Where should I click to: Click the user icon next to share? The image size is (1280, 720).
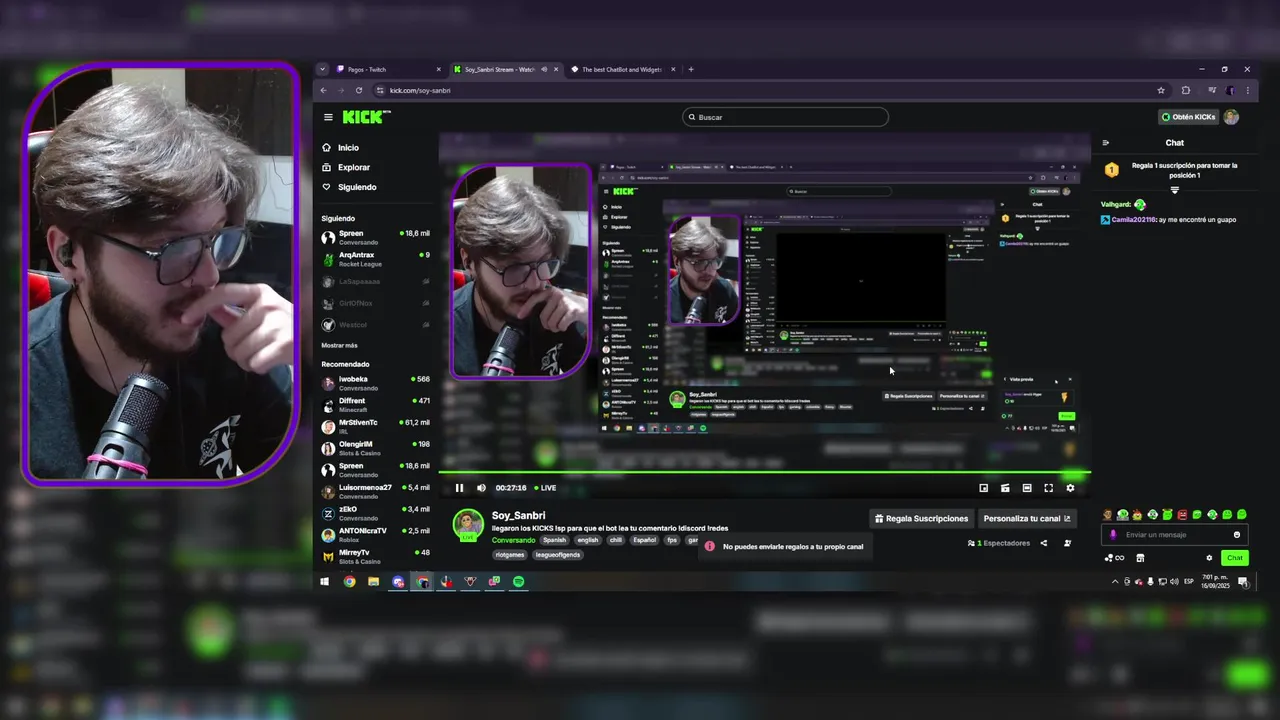[x=1067, y=543]
